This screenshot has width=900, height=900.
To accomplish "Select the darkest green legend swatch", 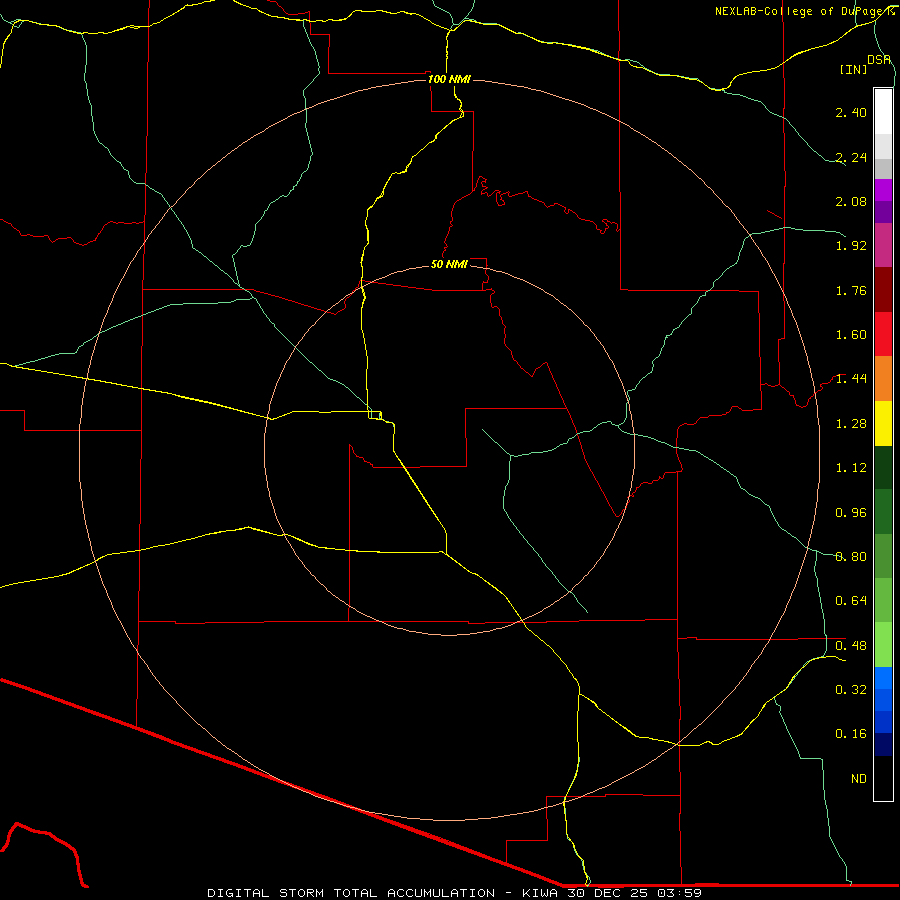I will coord(883,467).
